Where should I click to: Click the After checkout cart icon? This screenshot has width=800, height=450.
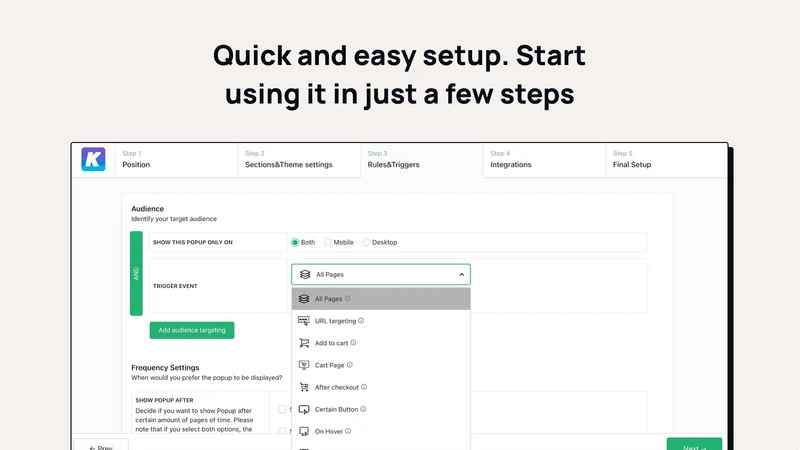(304, 387)
